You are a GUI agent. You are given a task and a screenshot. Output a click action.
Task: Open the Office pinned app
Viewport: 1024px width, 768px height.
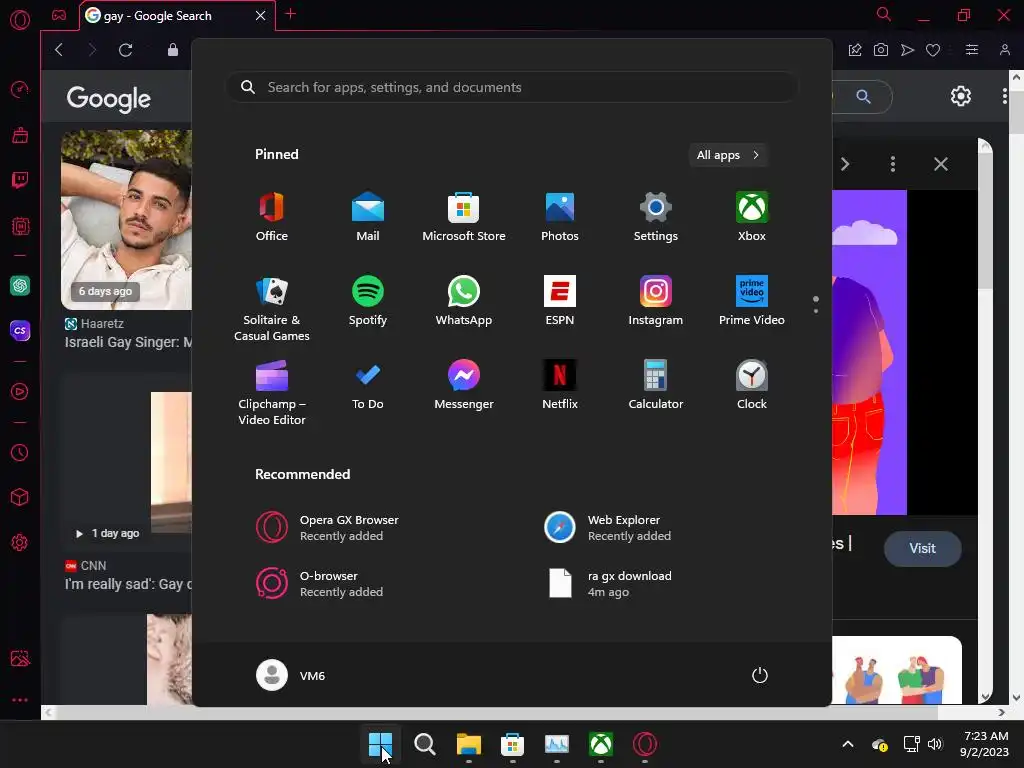pos(272,217)
